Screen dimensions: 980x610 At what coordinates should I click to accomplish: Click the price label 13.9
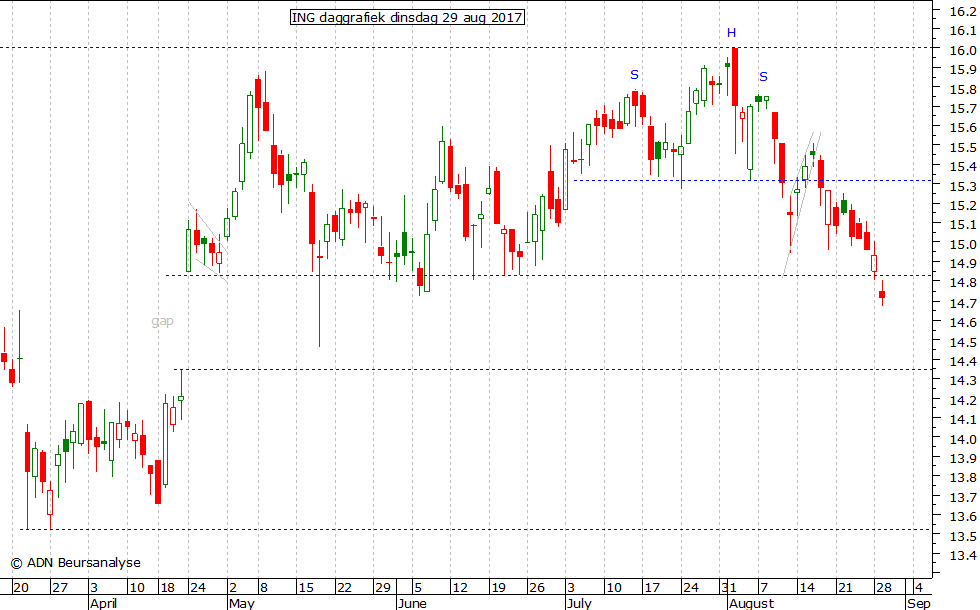click(963, 459)
